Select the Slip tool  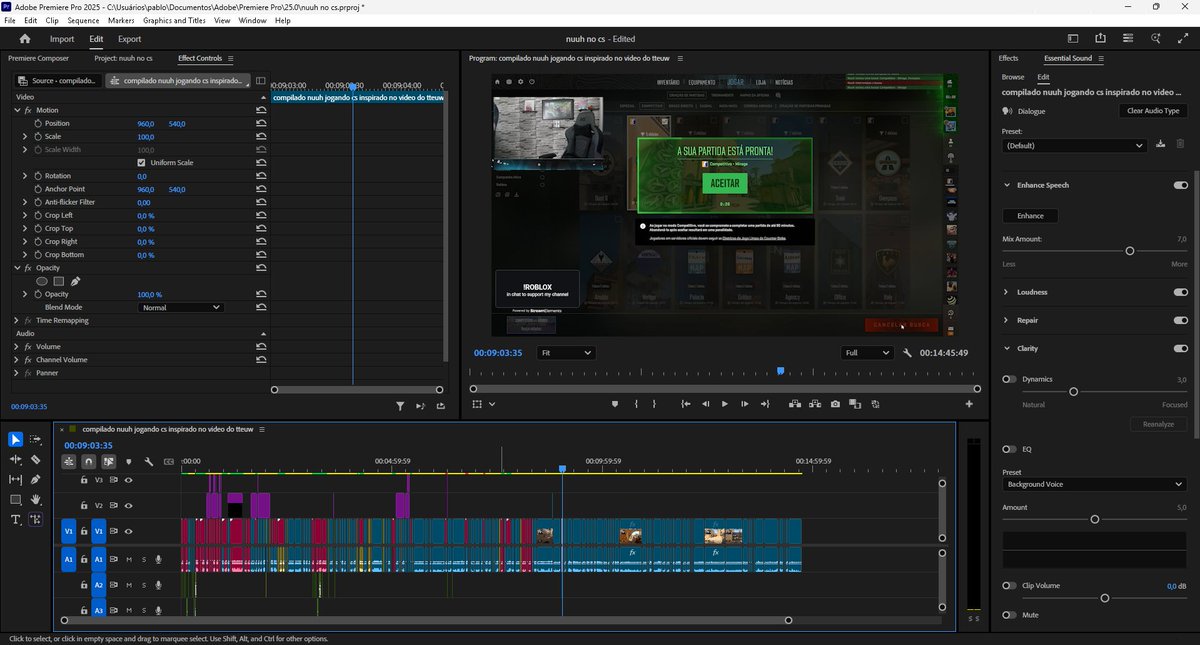[x=16, y=480]
